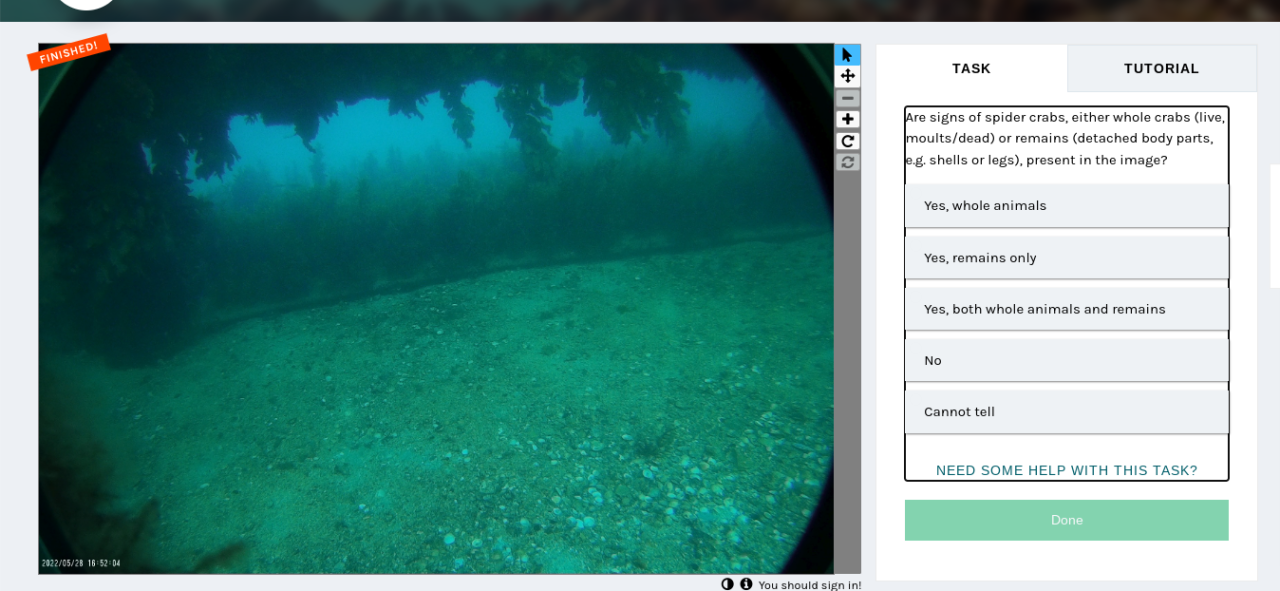Rotate the subject image
This screenshot has height=591, width=1280.
coord(847,141)
